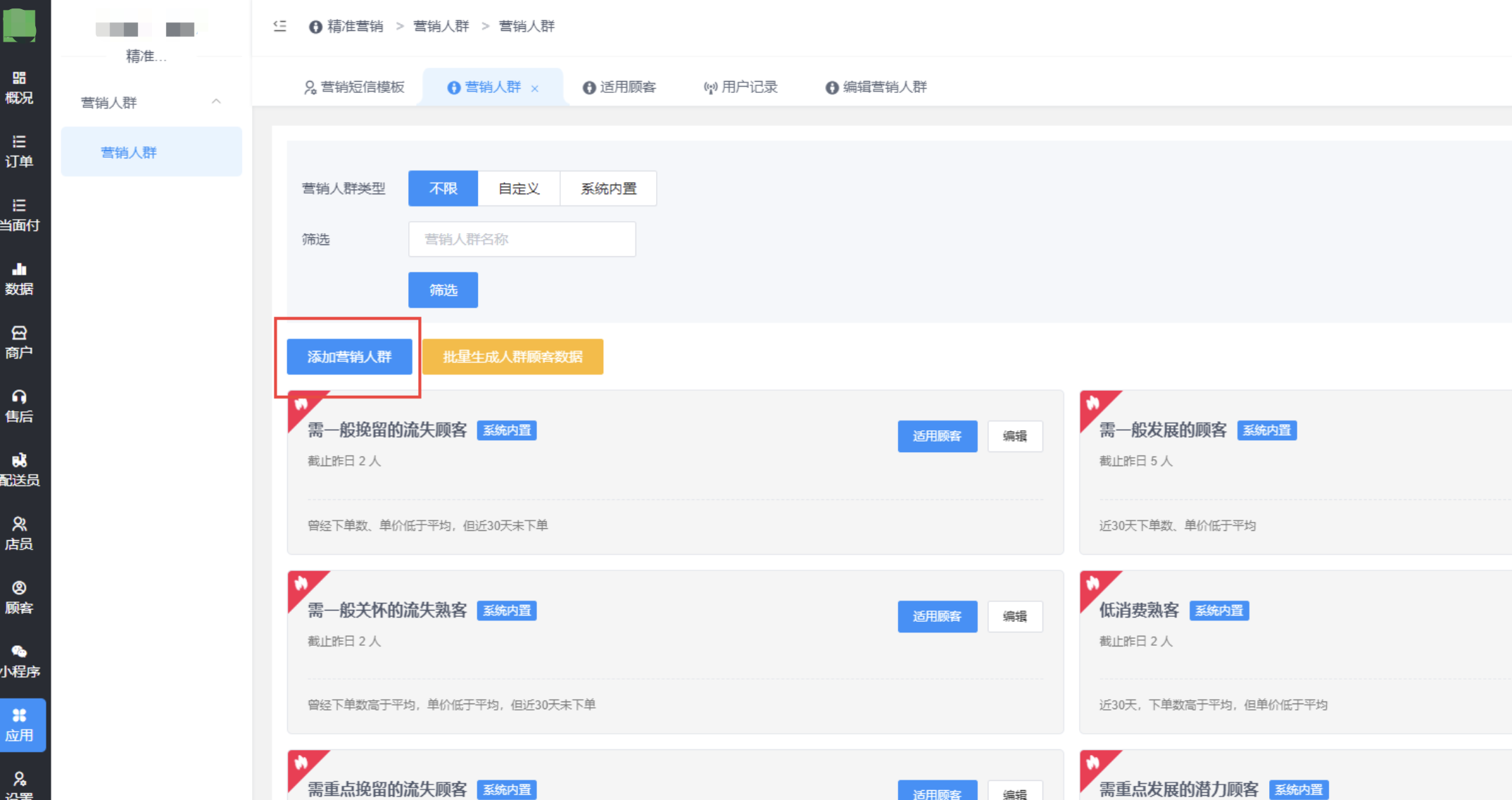Screen dimensions: 1512x800
Task: Click the blue 筛选 filter button
Action: pyautogui.click(x=443, y=290)
